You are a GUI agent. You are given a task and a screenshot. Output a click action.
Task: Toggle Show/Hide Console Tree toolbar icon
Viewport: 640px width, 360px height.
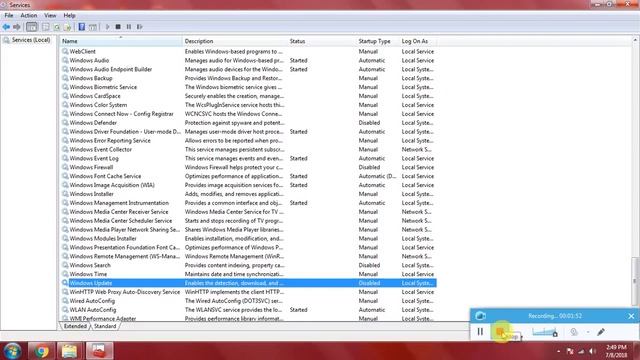[31, 27]
